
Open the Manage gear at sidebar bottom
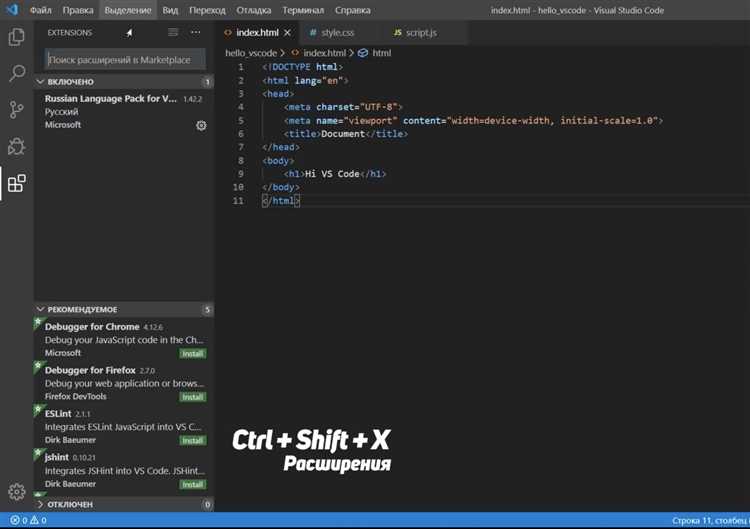17,492
